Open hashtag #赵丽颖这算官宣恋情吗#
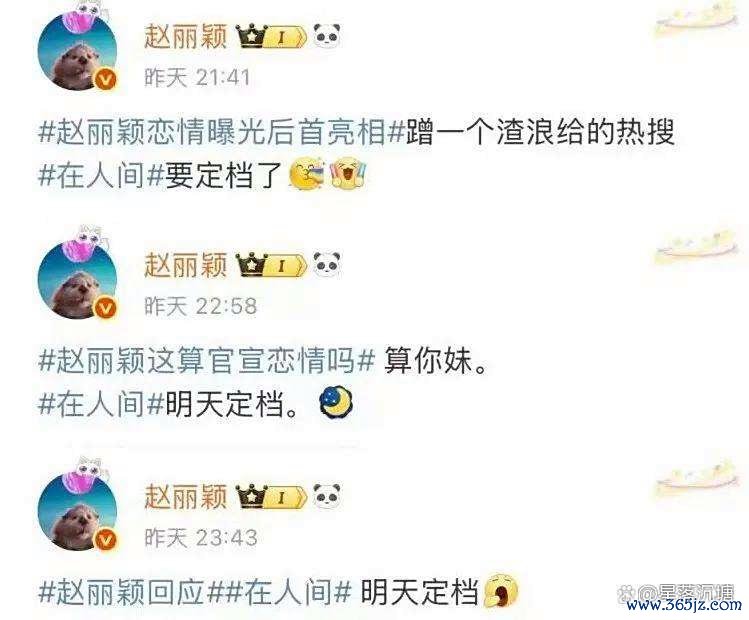 (206, 360)
